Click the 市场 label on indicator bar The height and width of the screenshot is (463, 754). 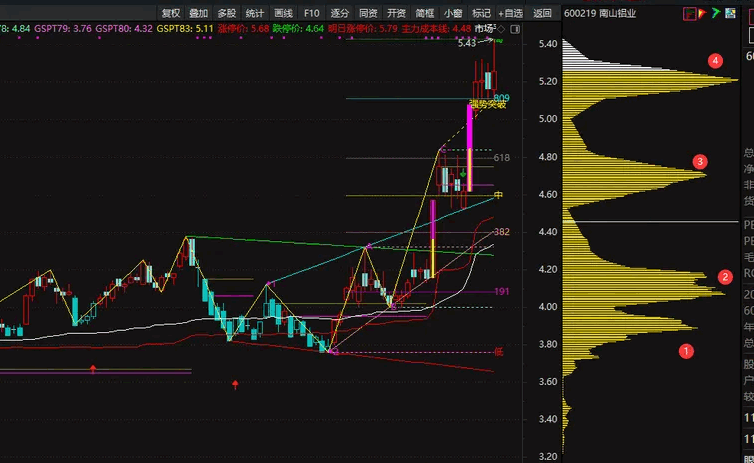point(485,29)
